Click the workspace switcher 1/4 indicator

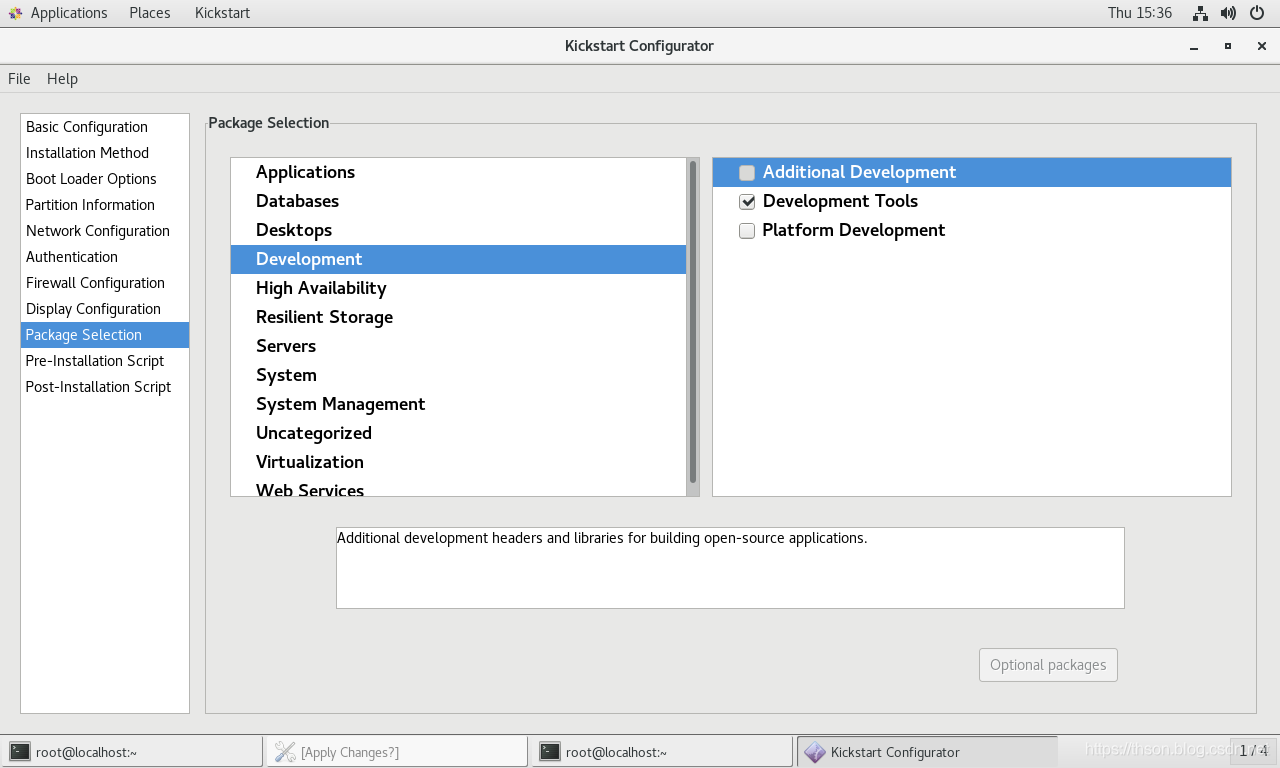point(1253,751)
